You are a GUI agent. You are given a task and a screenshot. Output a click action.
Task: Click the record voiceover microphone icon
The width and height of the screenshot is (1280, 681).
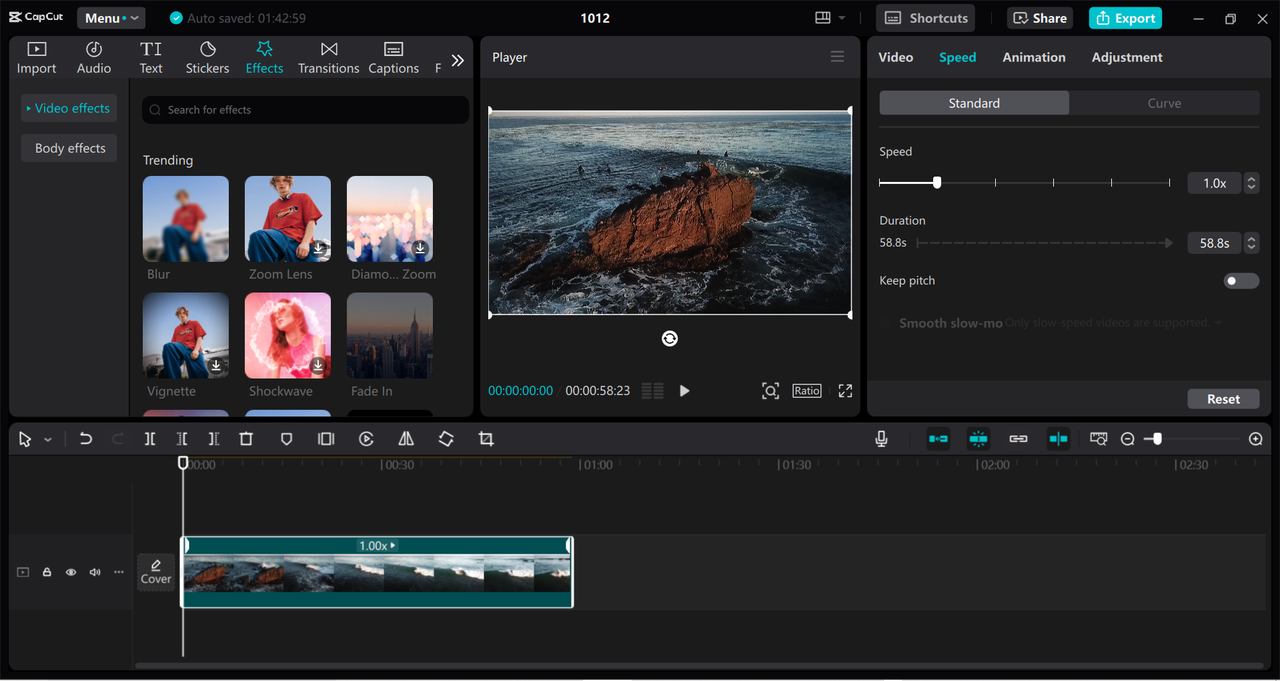tap(881, 439)
